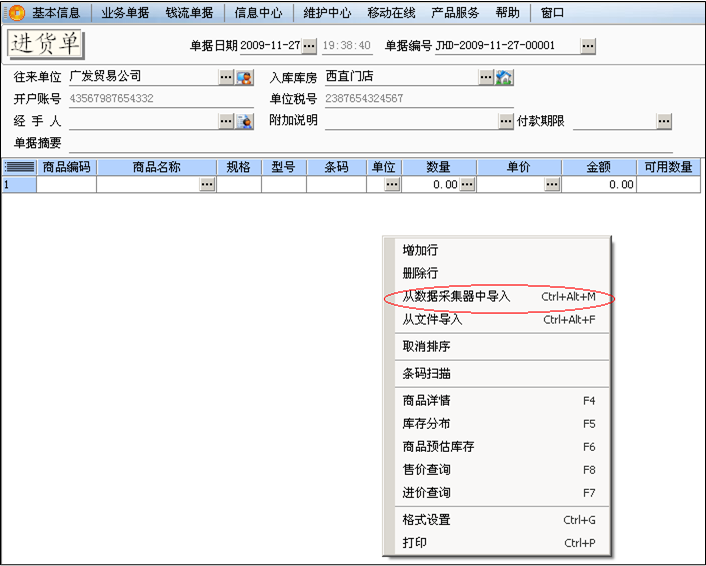This screenshot has width=706, height=566.
Task: Click the person search icon beside 经手人
Action: pos(244,121)
